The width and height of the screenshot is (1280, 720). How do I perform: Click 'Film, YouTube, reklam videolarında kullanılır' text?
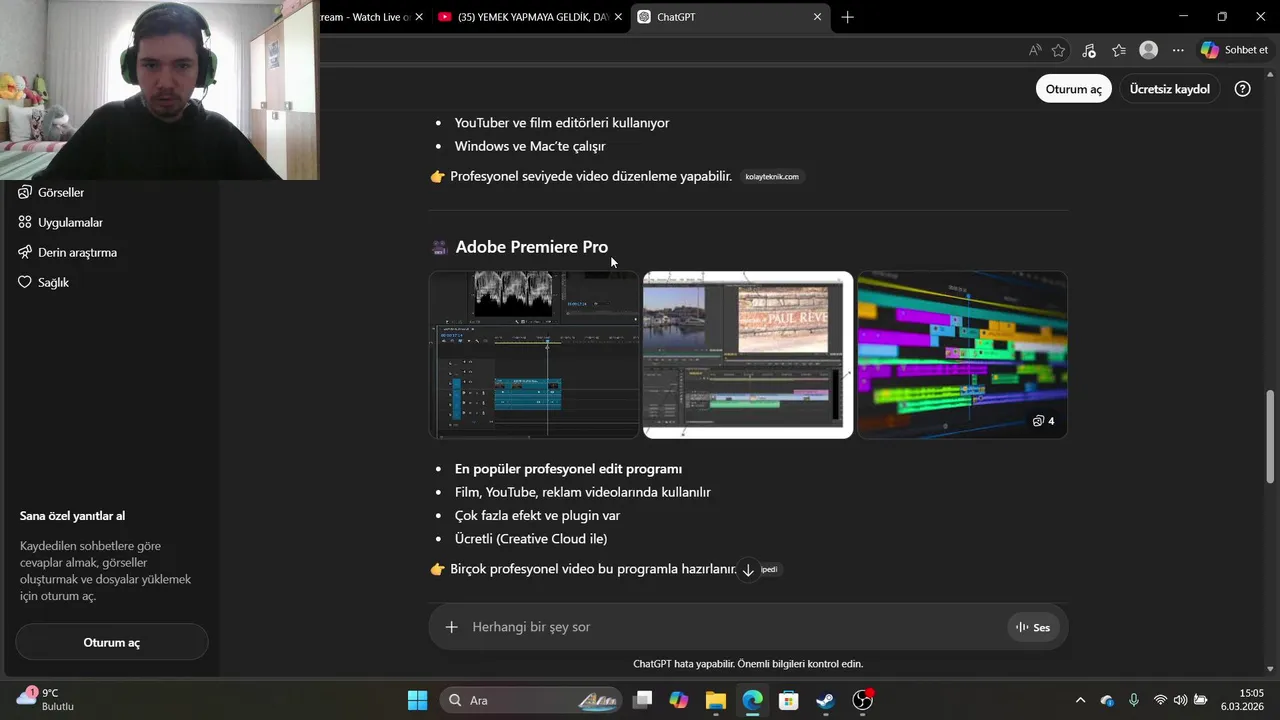point(582,492)
